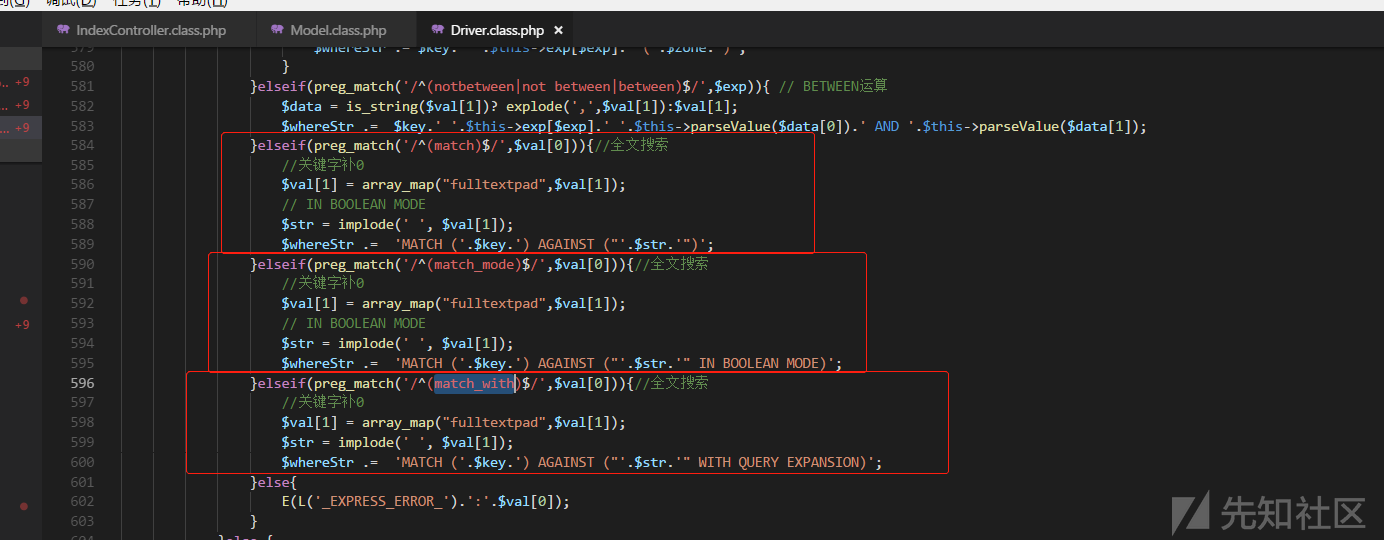Click 'notbetween' in the line 581 regex
Viewport: 1384px width, 540px height.
coord(474,86)
